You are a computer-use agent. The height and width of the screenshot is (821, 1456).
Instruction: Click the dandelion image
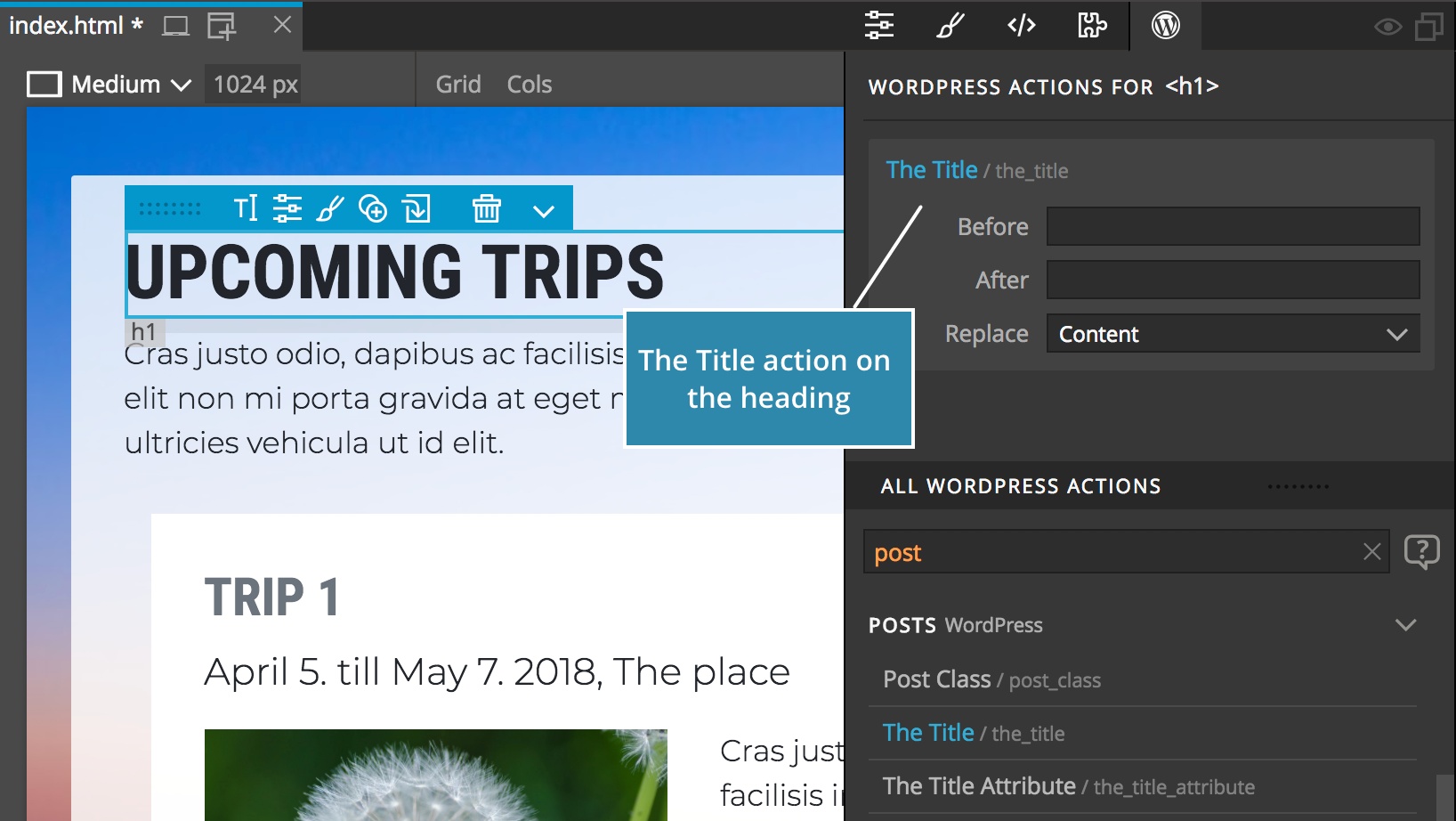[x=436, y=775]
